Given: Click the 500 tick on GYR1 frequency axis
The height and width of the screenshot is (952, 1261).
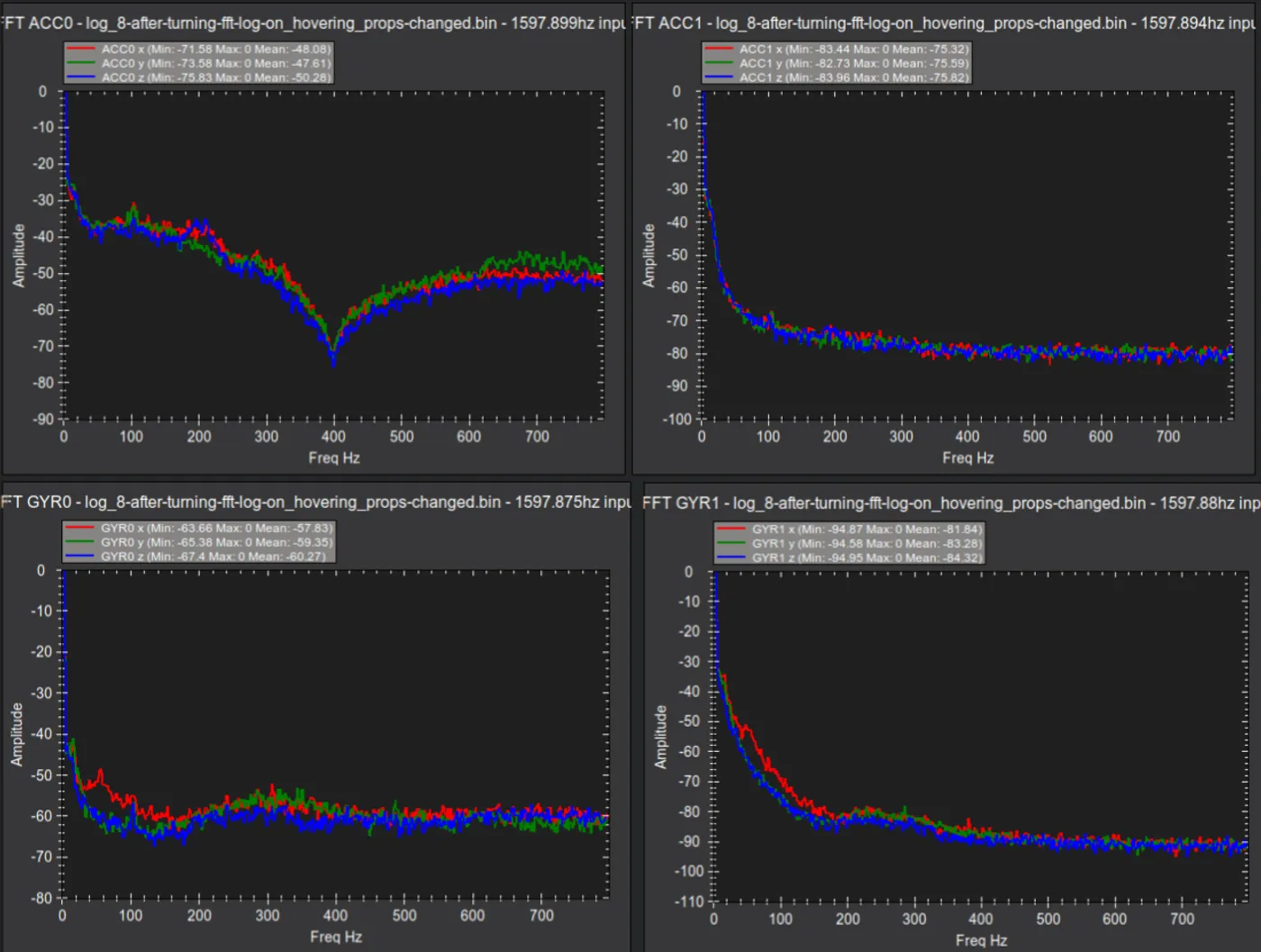Looking at the screenshot, I should (1048, 919).
